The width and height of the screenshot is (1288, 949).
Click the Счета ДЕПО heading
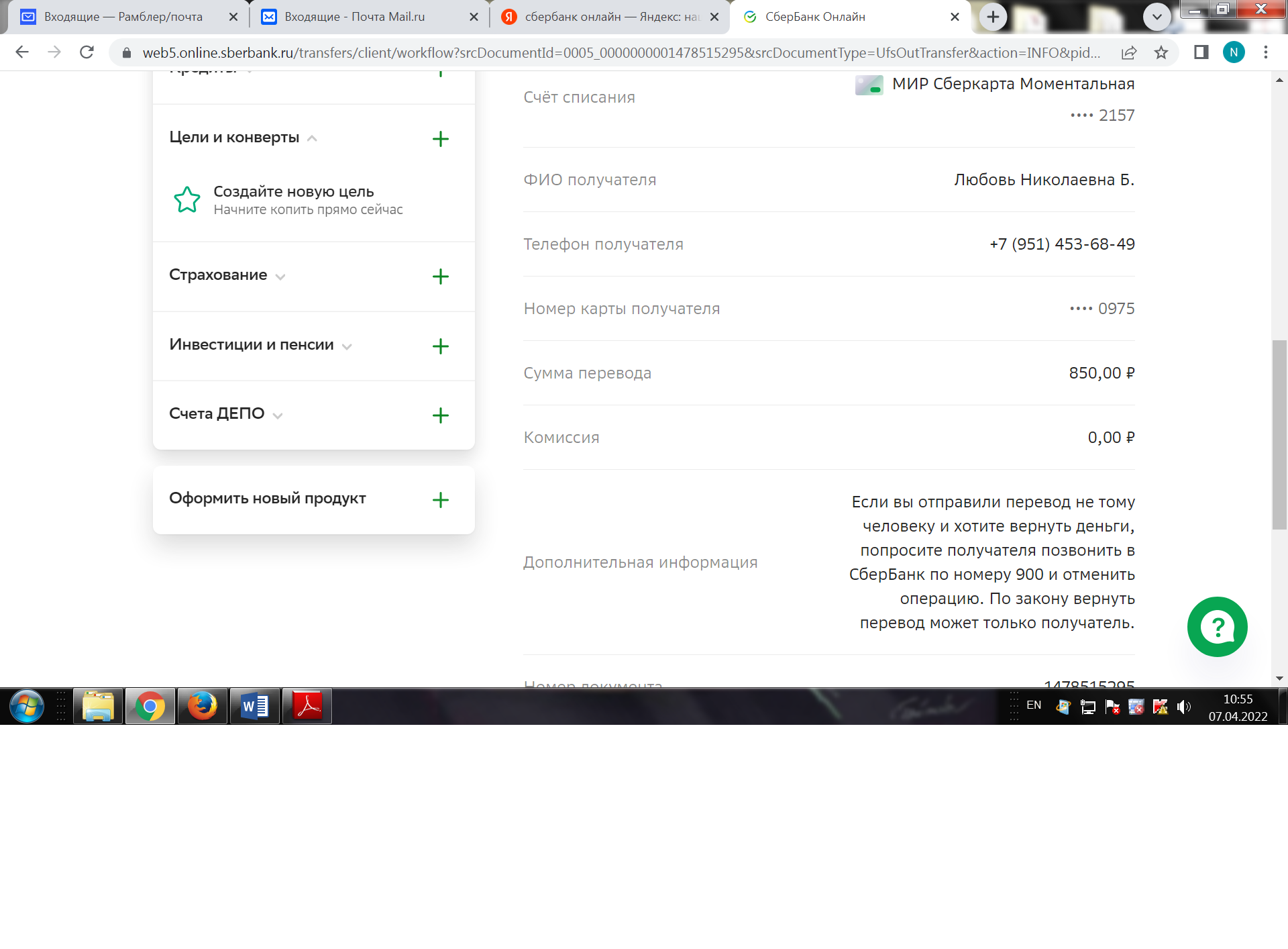click(x=217, y=413)
